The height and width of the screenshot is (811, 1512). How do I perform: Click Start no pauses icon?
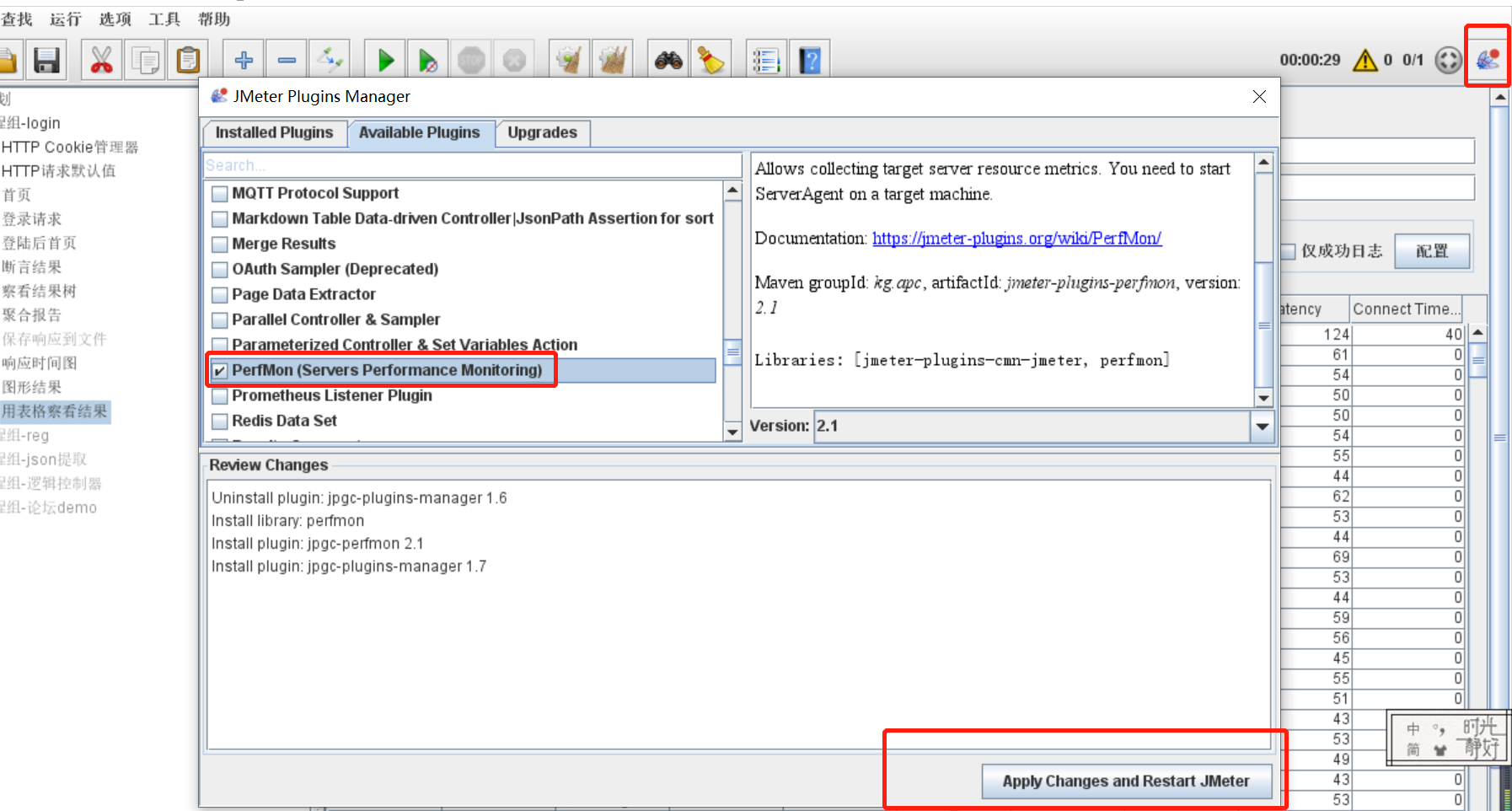point(428,60)
